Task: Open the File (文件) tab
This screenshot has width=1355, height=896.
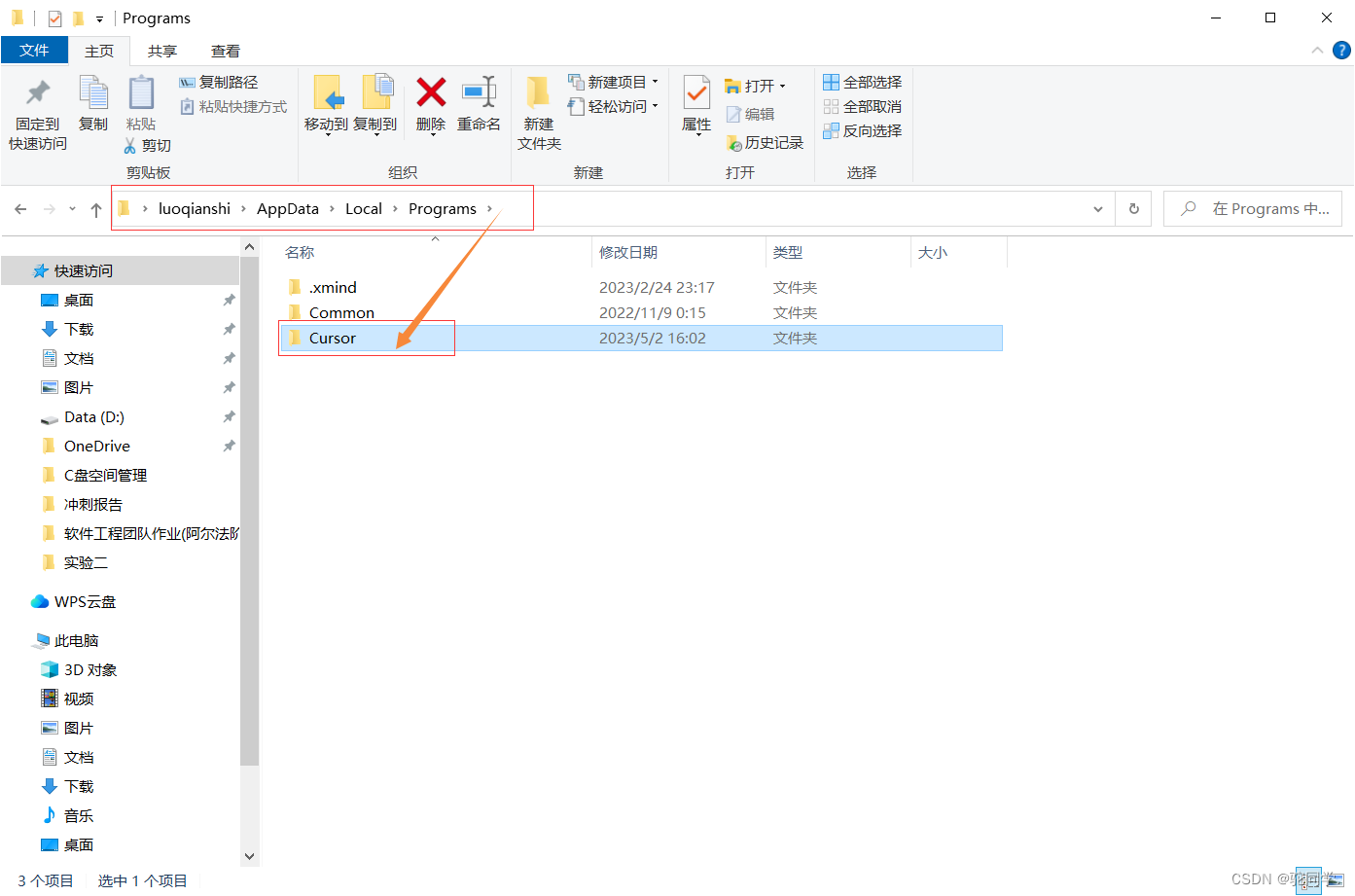Action: click(34, 51)
